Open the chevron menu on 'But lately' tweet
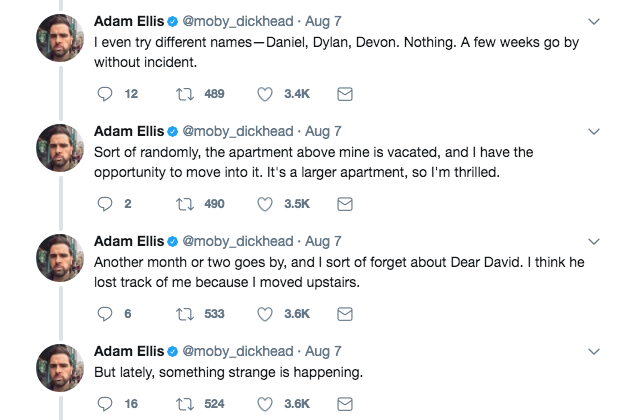The width and height of the screenshot is (638, 420). pos(593,351)
